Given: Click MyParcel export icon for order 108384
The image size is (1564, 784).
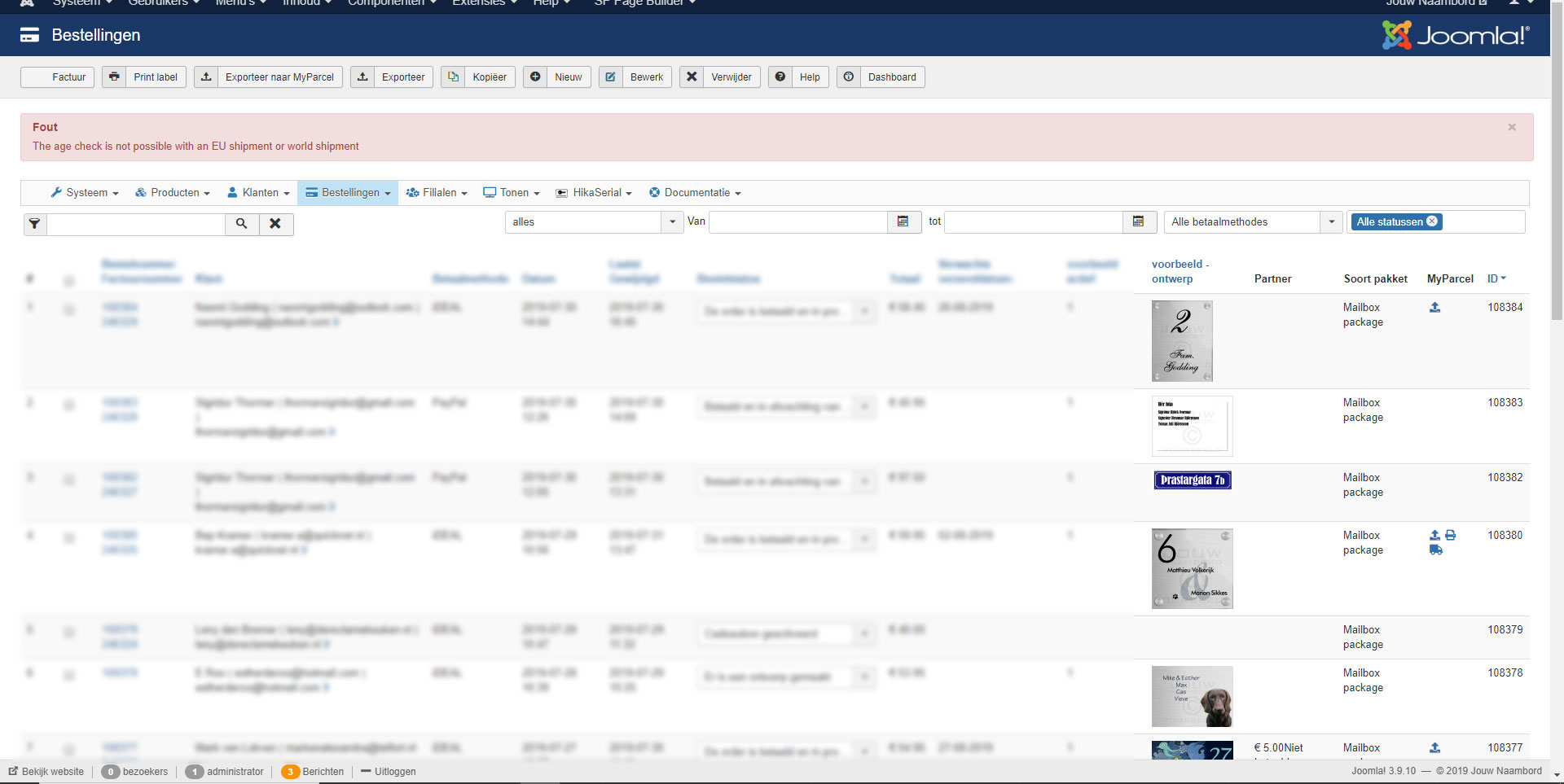Looking at the screenshot, I should 1434,308.
